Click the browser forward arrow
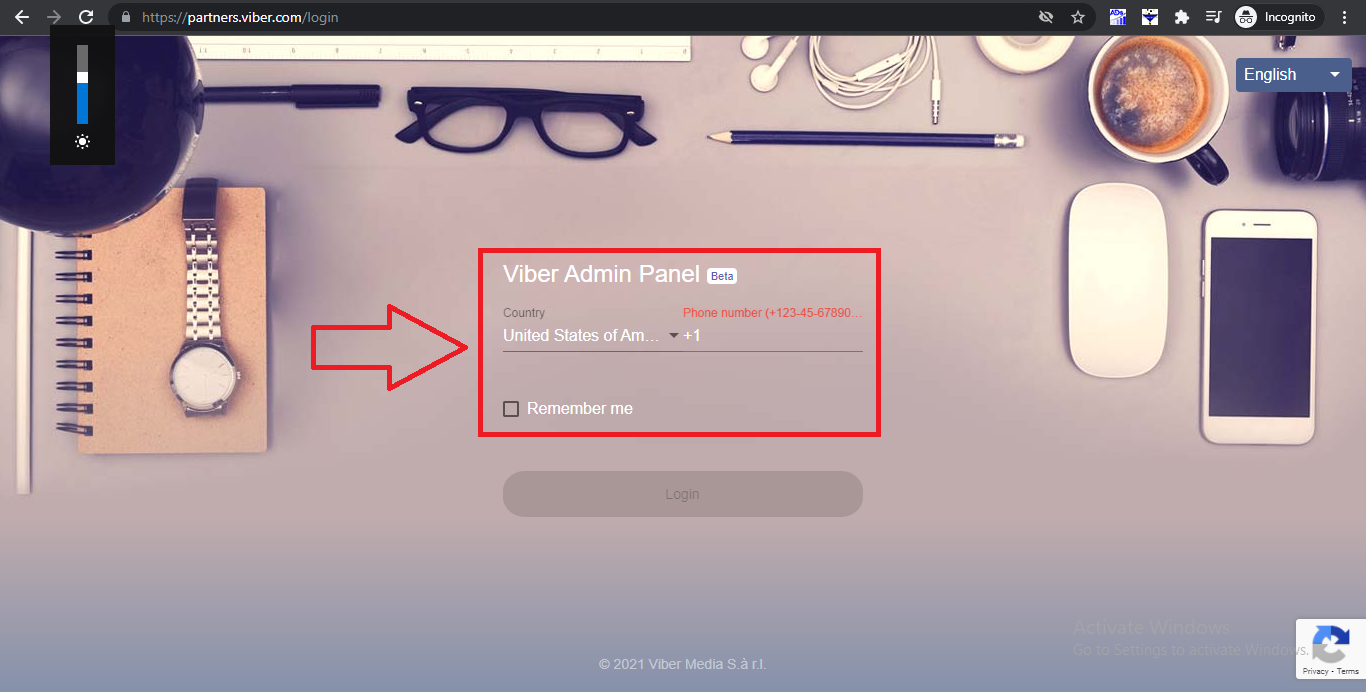The width and height of the screenshot is (1366, 692). [x=54, y=17]
